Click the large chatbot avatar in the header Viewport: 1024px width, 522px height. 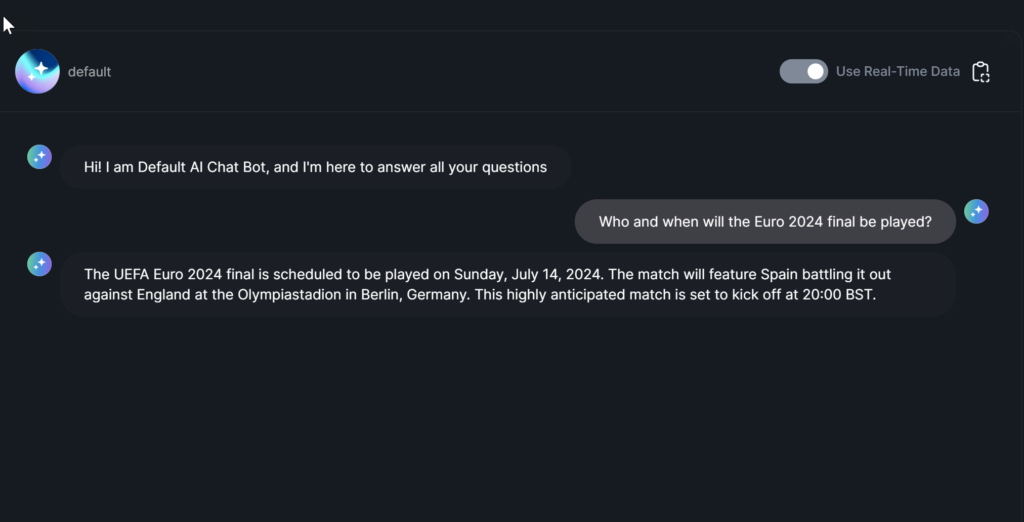(38, 72)
